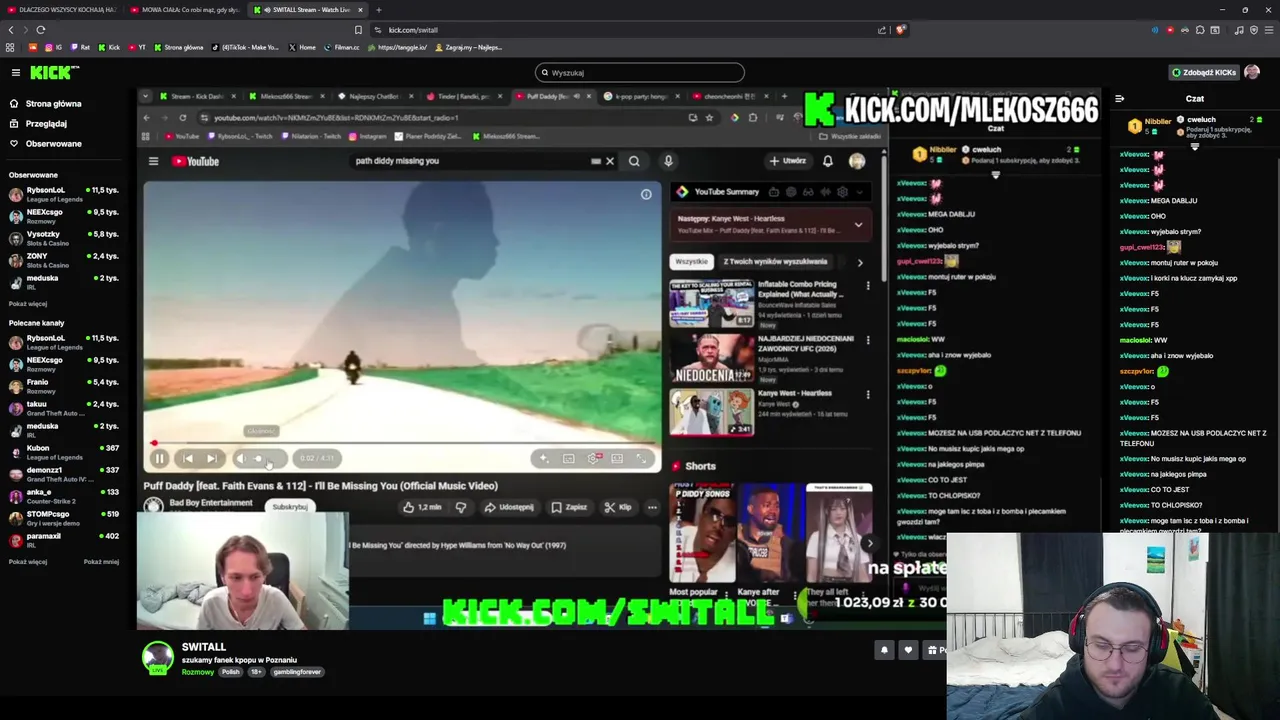Open the Kick sidebar hamburger menu

tap(16, 72)
